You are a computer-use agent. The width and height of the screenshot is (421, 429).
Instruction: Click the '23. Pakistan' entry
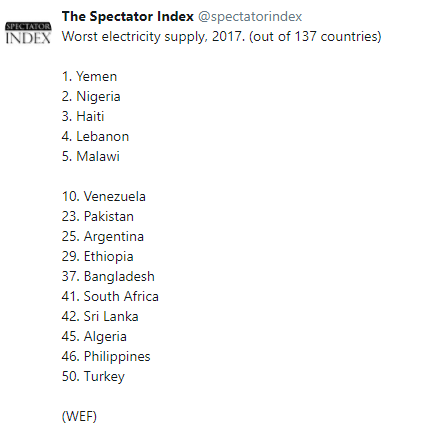[98, 217]
